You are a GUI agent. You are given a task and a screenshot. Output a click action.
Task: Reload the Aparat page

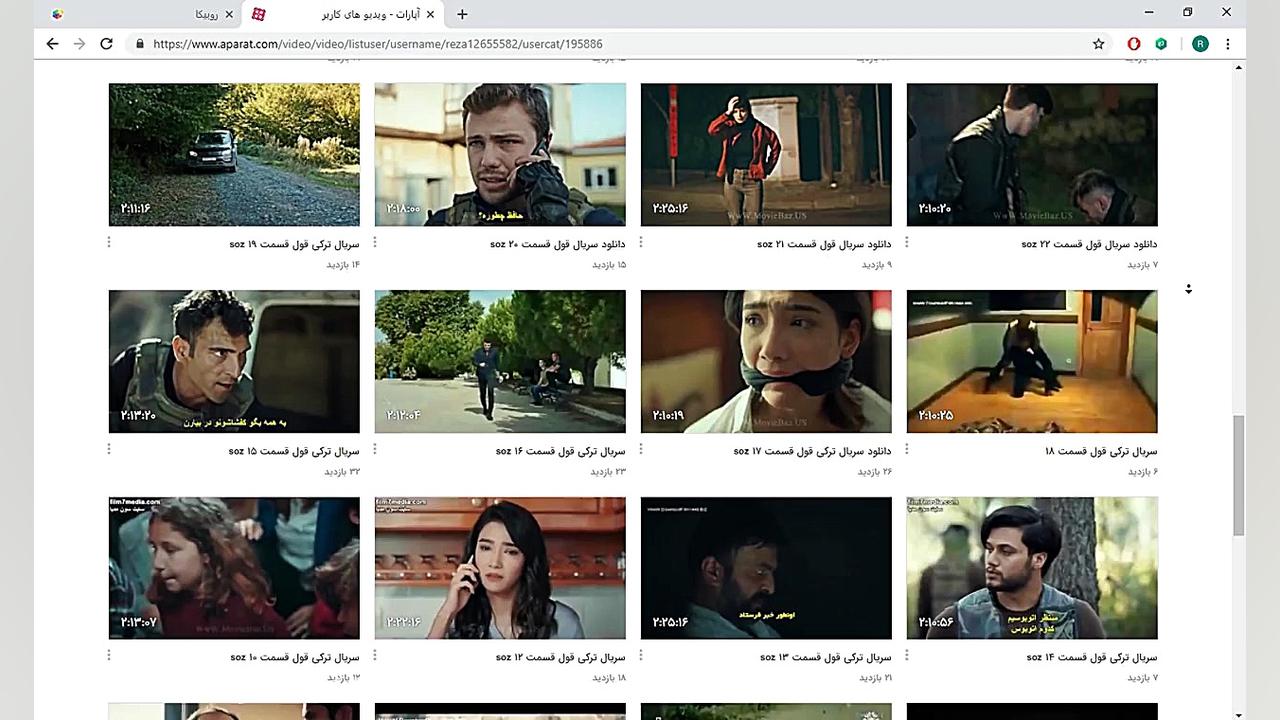coord(106,44)
